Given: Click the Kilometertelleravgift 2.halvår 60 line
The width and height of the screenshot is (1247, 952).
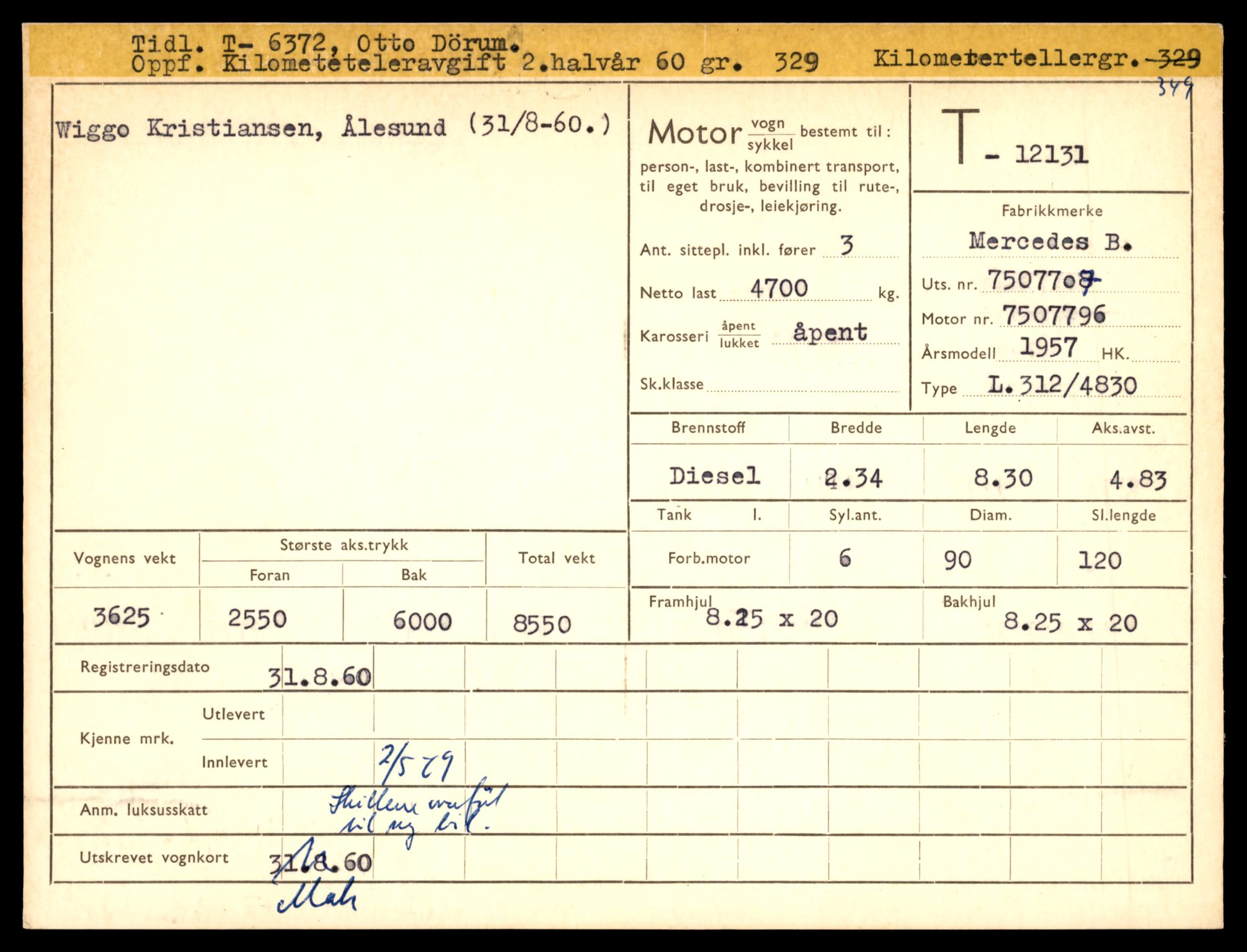Looking at the screenshot, I should pos(475,62).
